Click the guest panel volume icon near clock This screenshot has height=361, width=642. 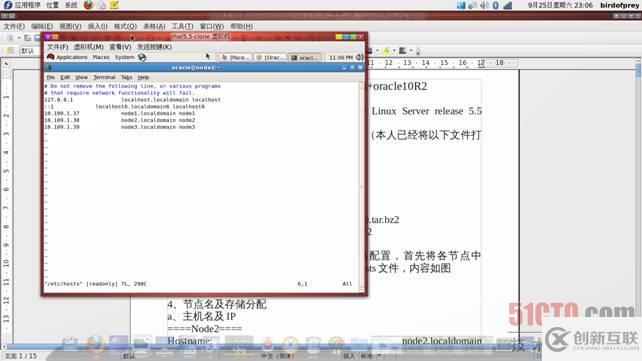(359, 57)
